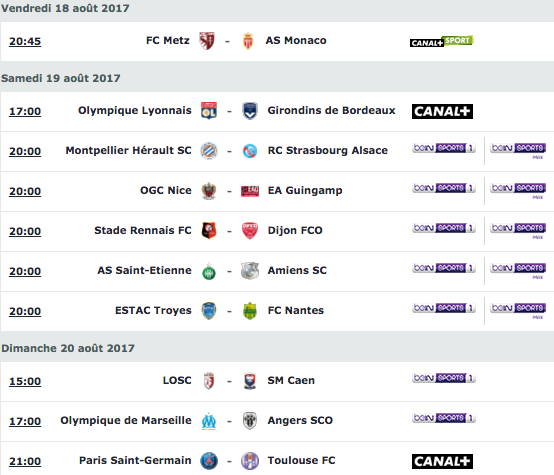
Task: Click beIN Sports 1 logo for LOSC match
Action: pyautogui.click(x=444, y=378)
